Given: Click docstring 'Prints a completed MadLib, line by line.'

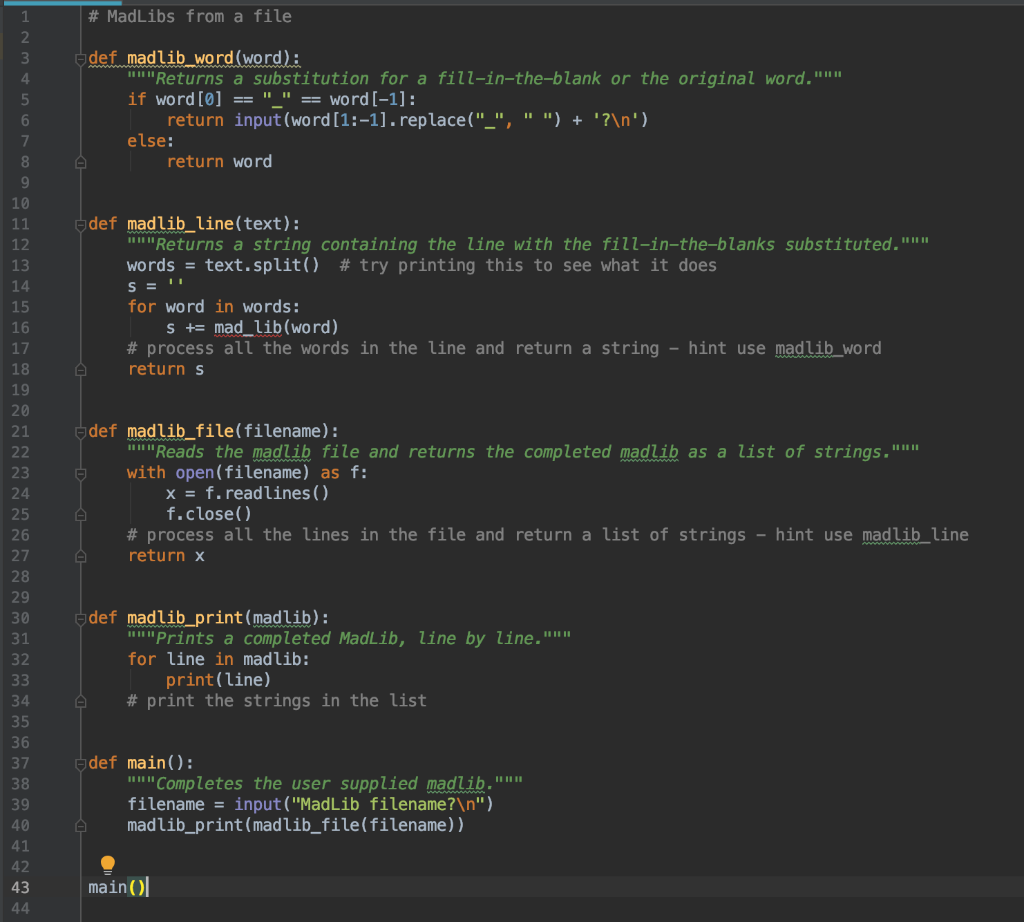Looking at the screenshot, I should (349, 639).
